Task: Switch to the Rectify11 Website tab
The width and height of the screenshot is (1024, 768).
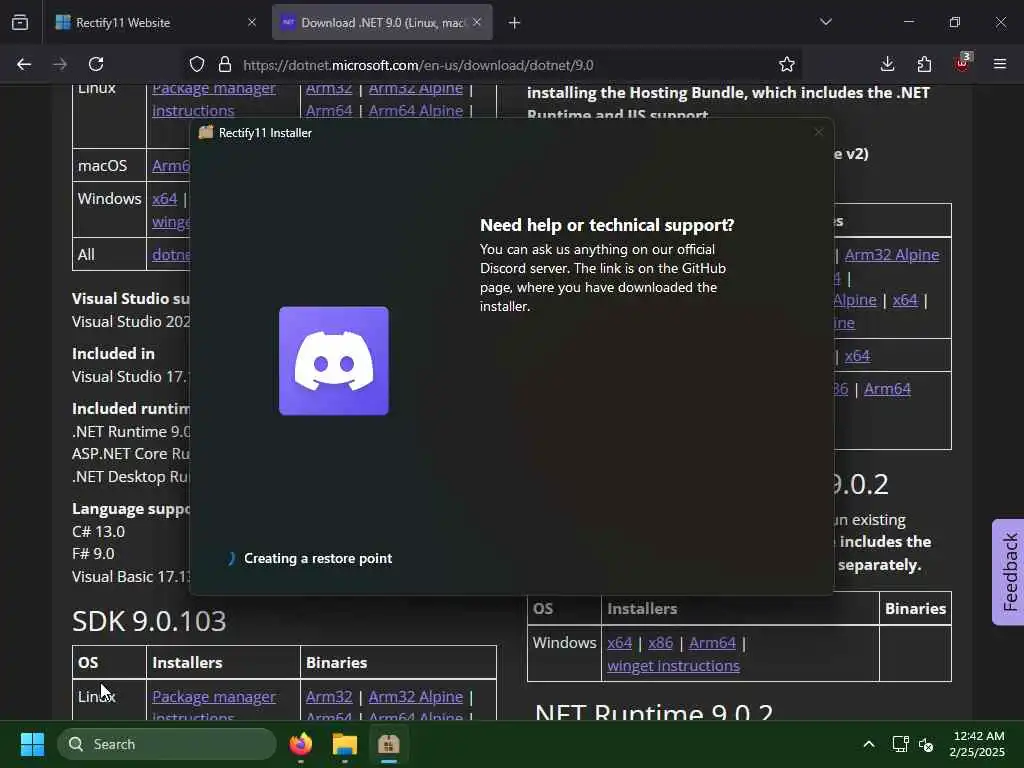Action: [x=157, y=22]
